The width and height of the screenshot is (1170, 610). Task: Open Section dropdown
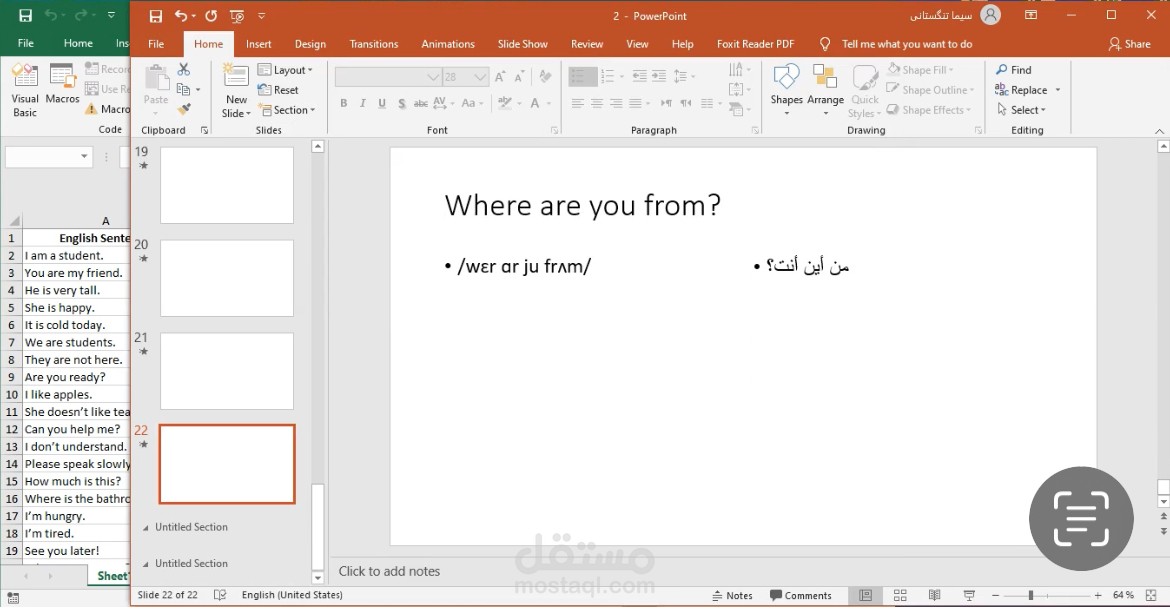click(x=287, y=110)
